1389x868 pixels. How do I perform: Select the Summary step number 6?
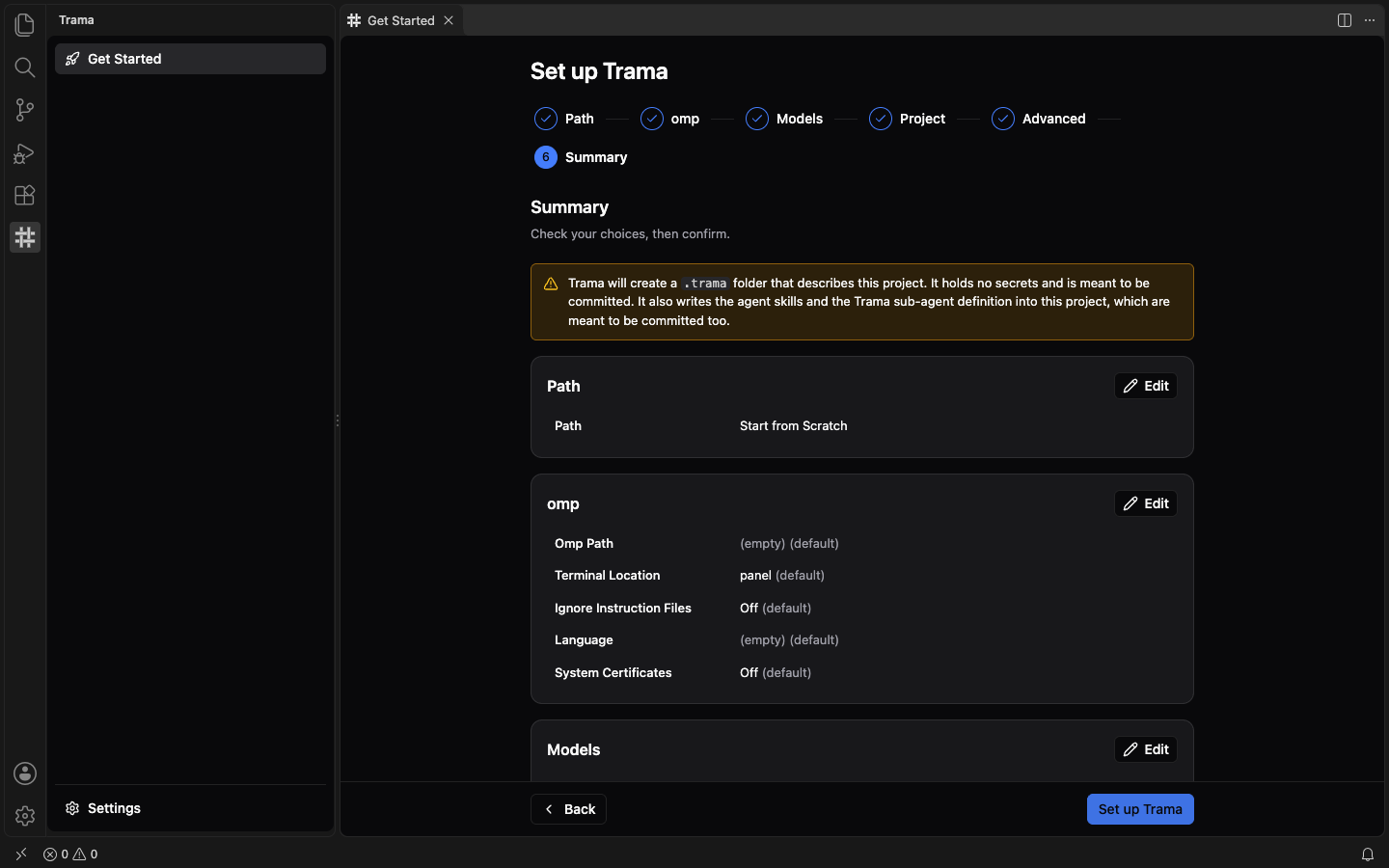point(581,157)
